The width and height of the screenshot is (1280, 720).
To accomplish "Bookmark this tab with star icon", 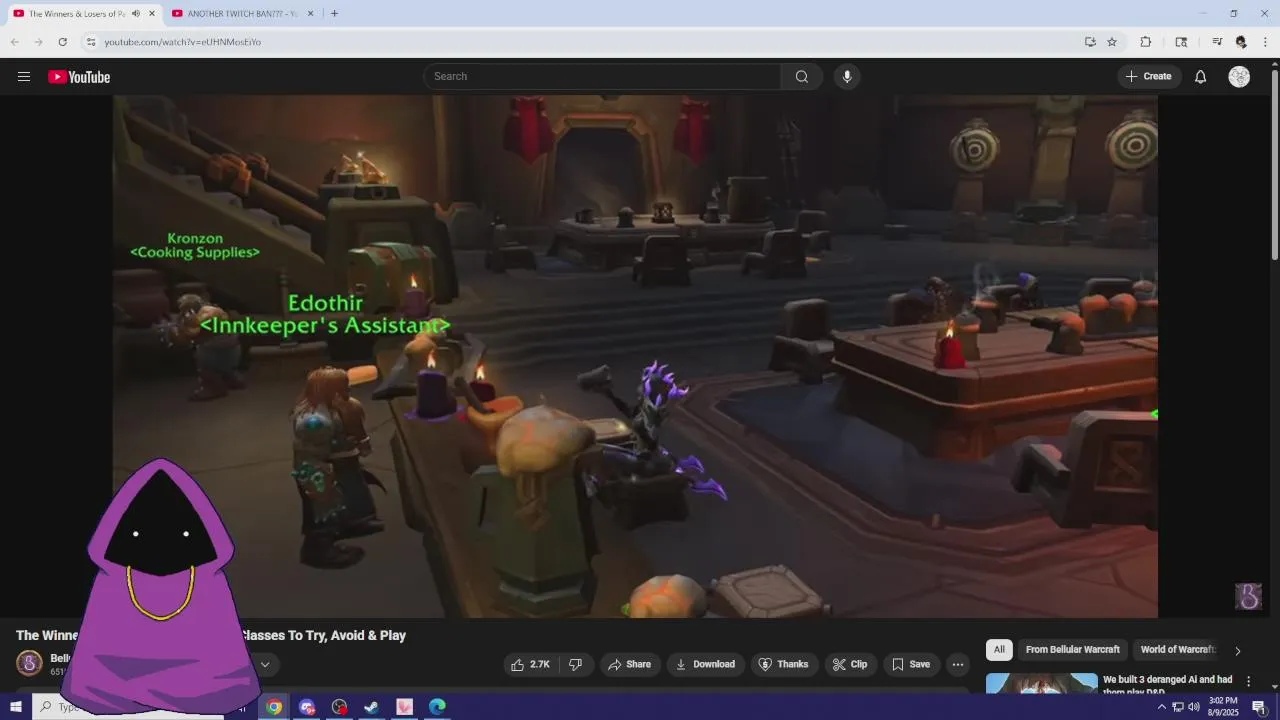I will pos(1112,42).
